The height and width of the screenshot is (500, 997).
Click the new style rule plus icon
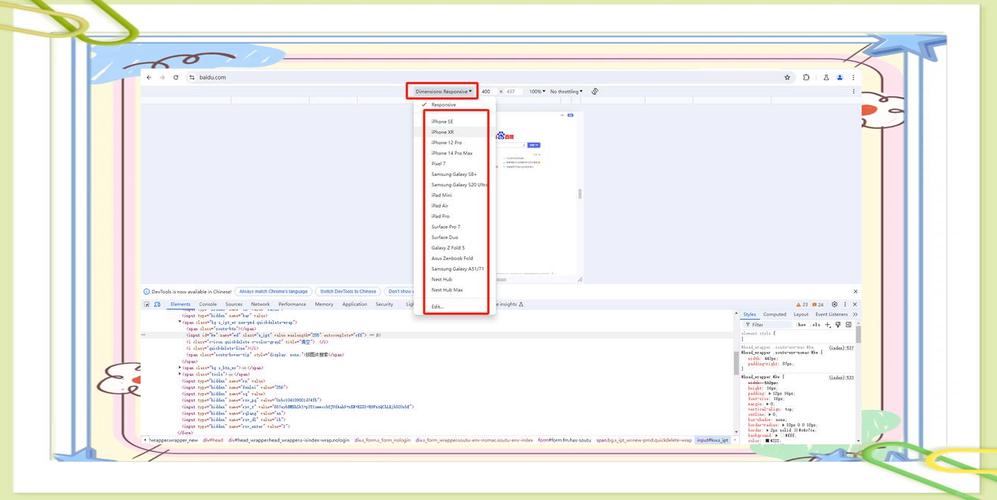828,324
